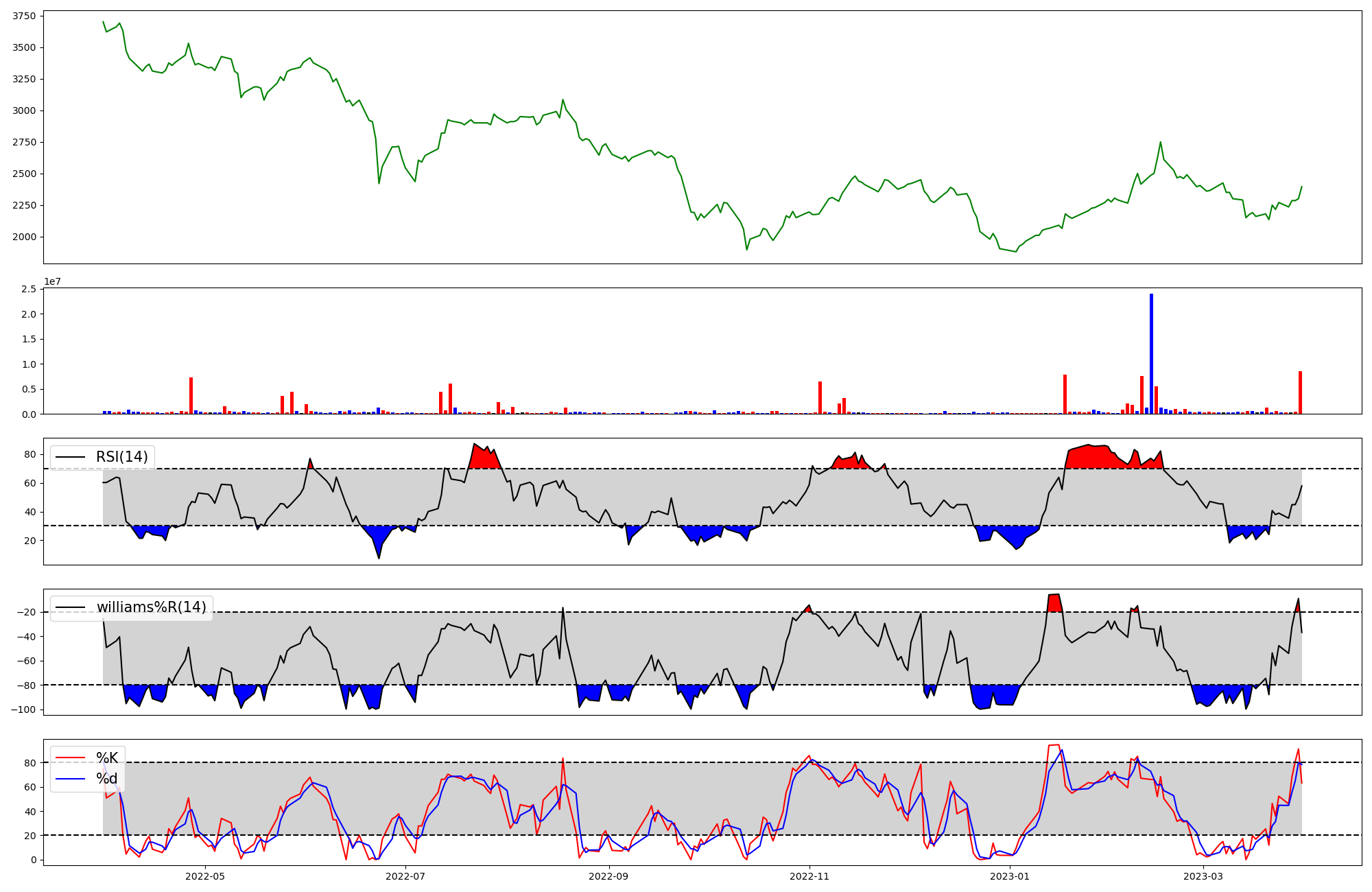Click the tallest blue volume bar
1372x892 pixels.
coord(1151,353)
